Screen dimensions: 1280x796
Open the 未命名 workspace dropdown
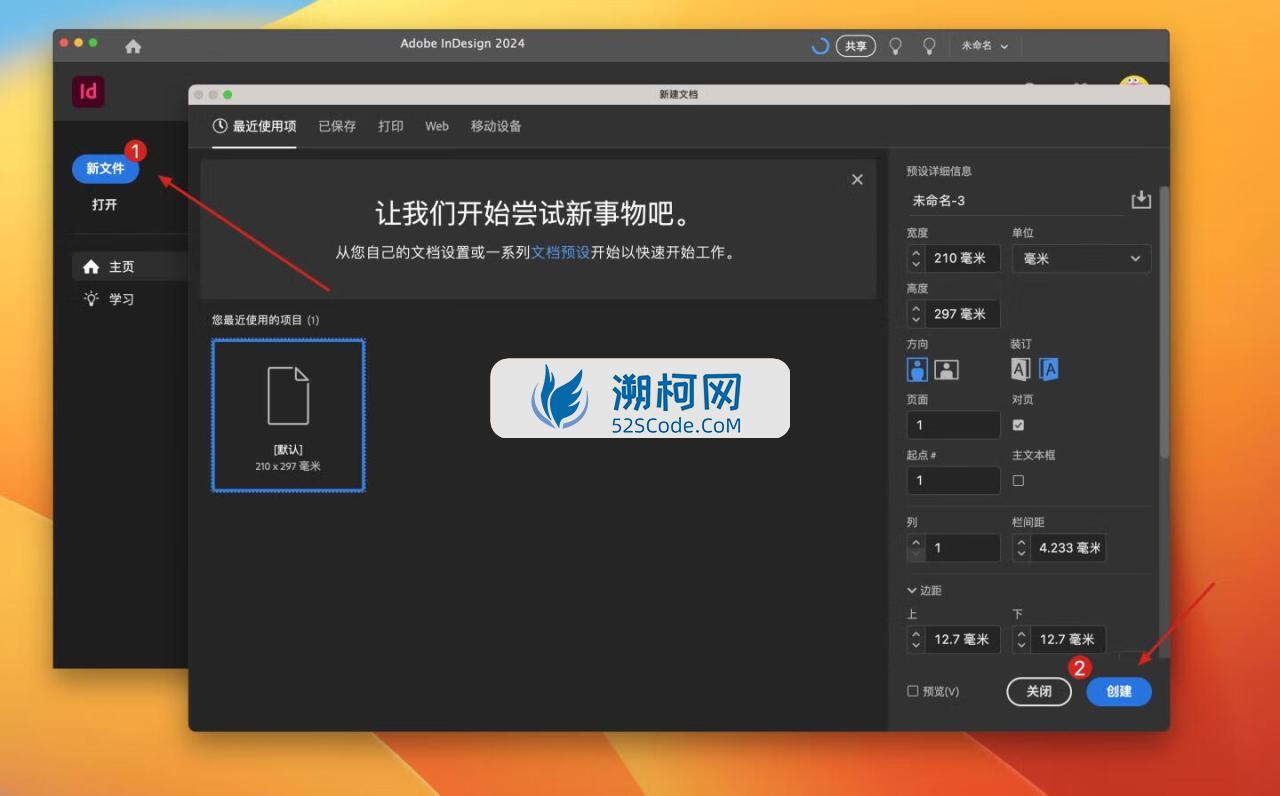[x=985, y=46]
